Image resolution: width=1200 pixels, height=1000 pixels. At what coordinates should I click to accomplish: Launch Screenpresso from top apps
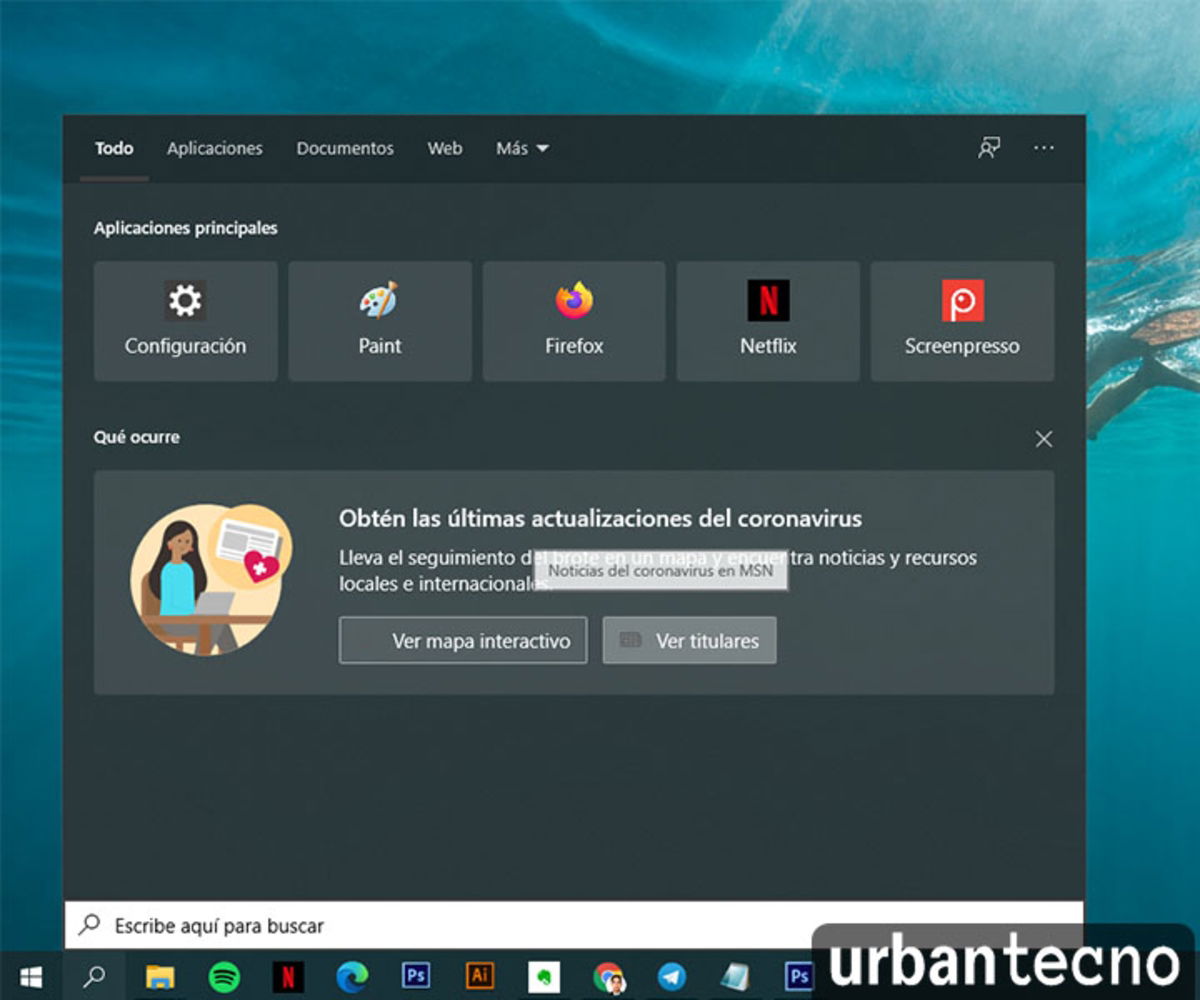click(961, 320)
